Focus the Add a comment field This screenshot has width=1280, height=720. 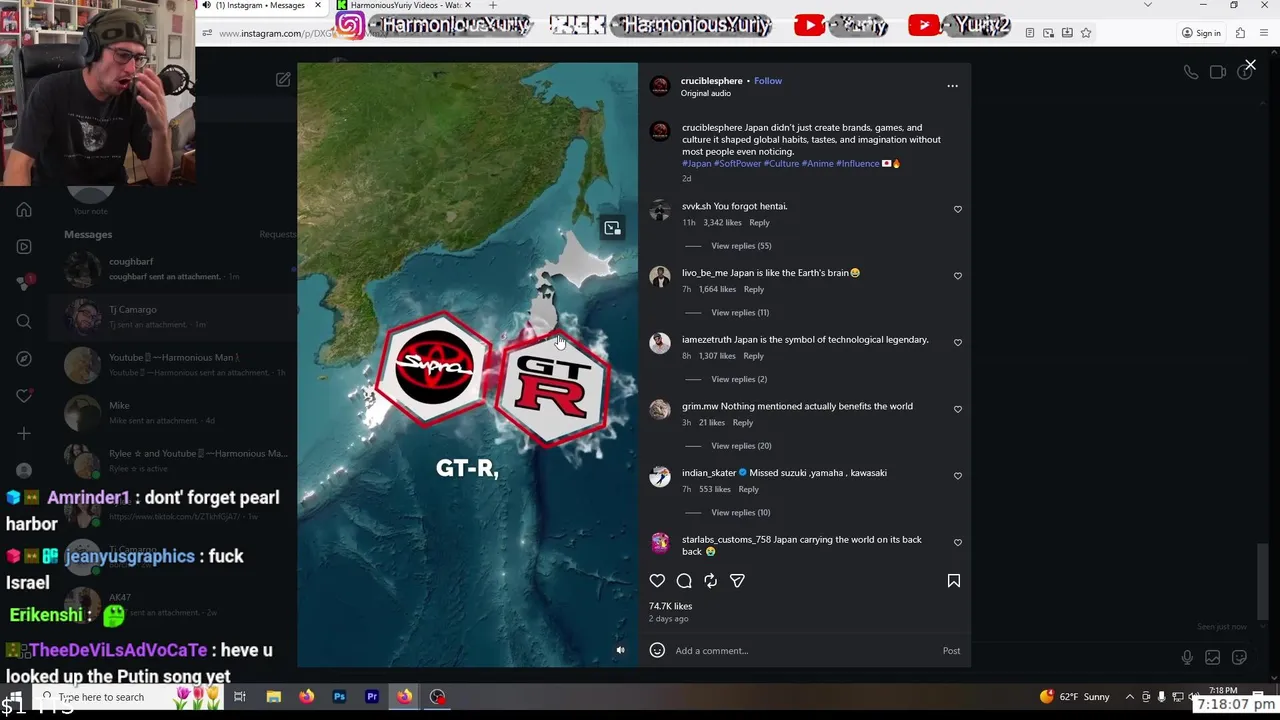coord(803,651)
